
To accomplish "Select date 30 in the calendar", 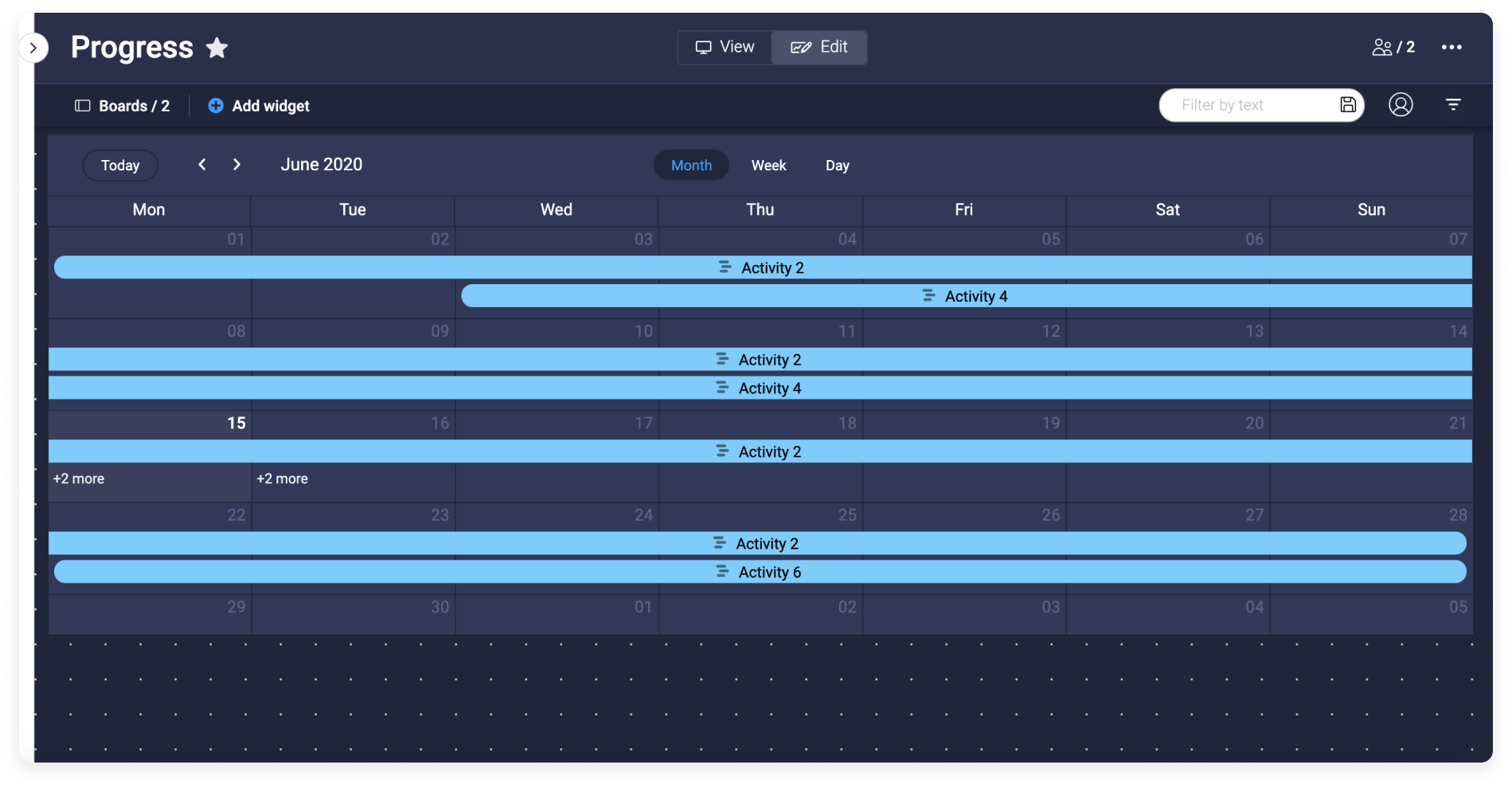I will pos(440,607).
